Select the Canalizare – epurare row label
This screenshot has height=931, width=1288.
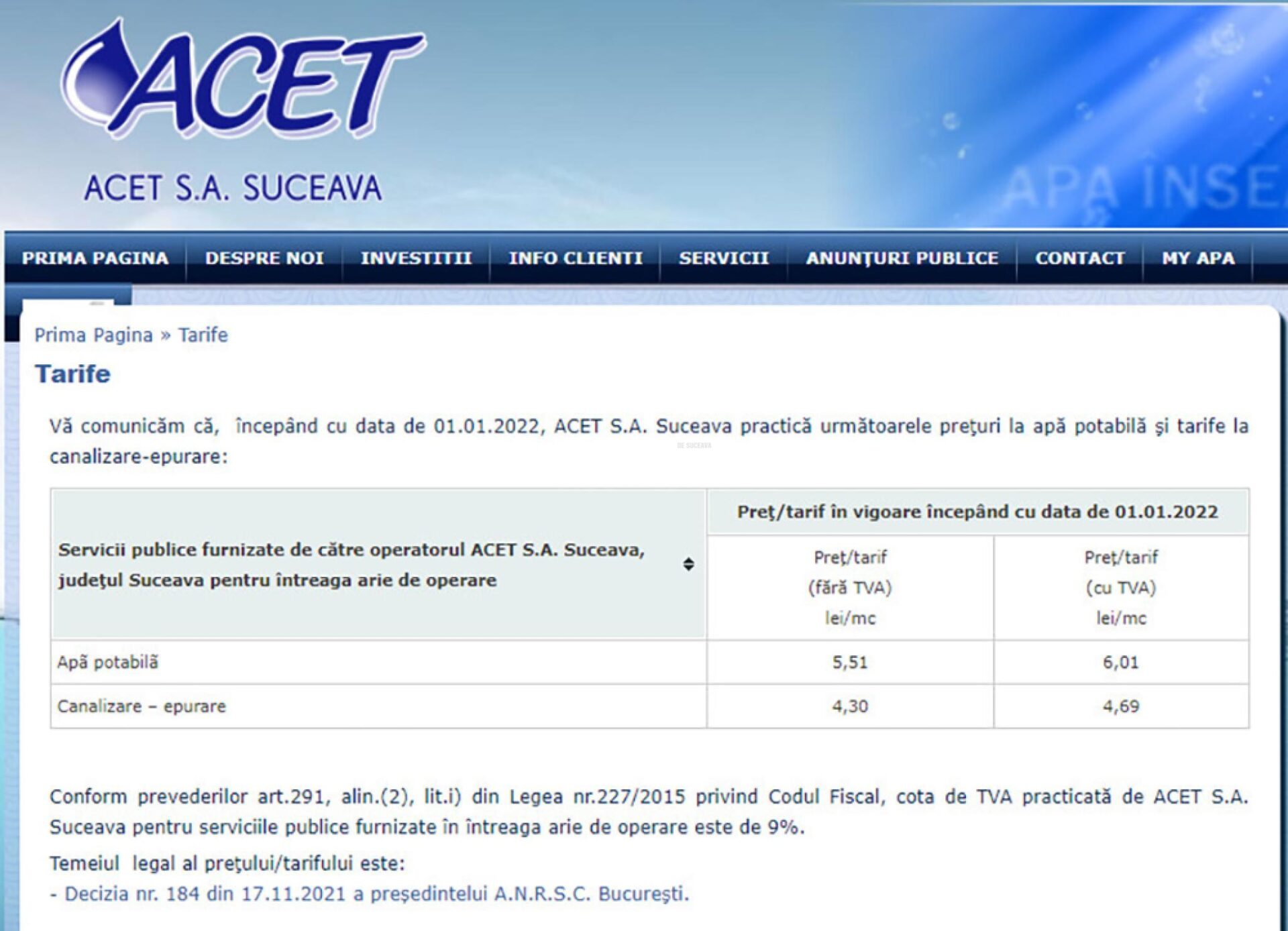[142, 706]
